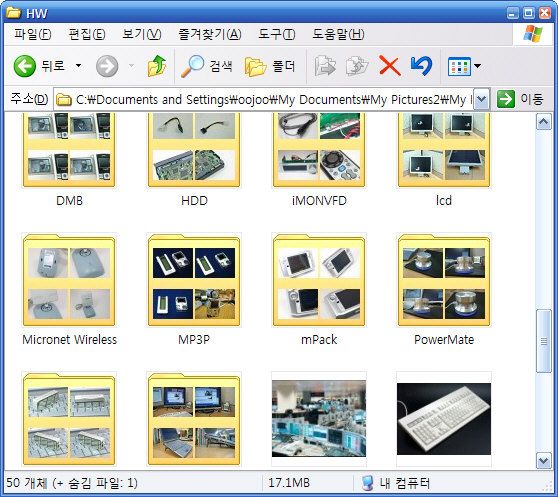Screen dimensions: 558x497
Task: Click the Move To toolbar icon
Action: 325,66
